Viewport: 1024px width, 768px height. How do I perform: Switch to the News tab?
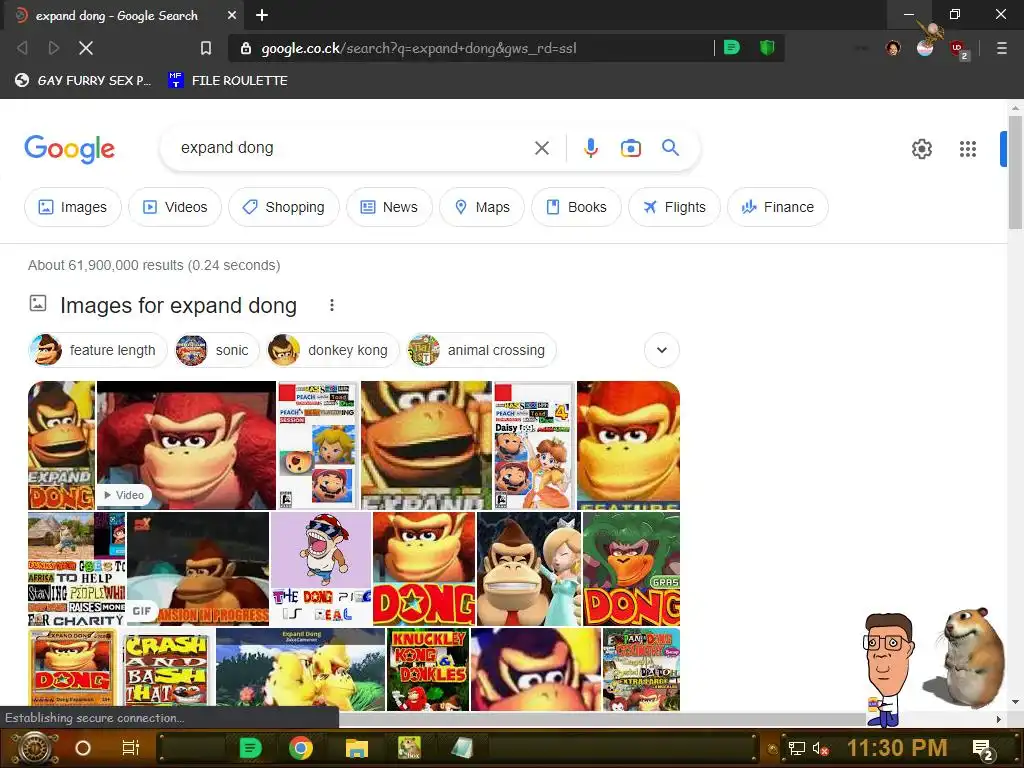pyautogui.click(x=389, y=207)
